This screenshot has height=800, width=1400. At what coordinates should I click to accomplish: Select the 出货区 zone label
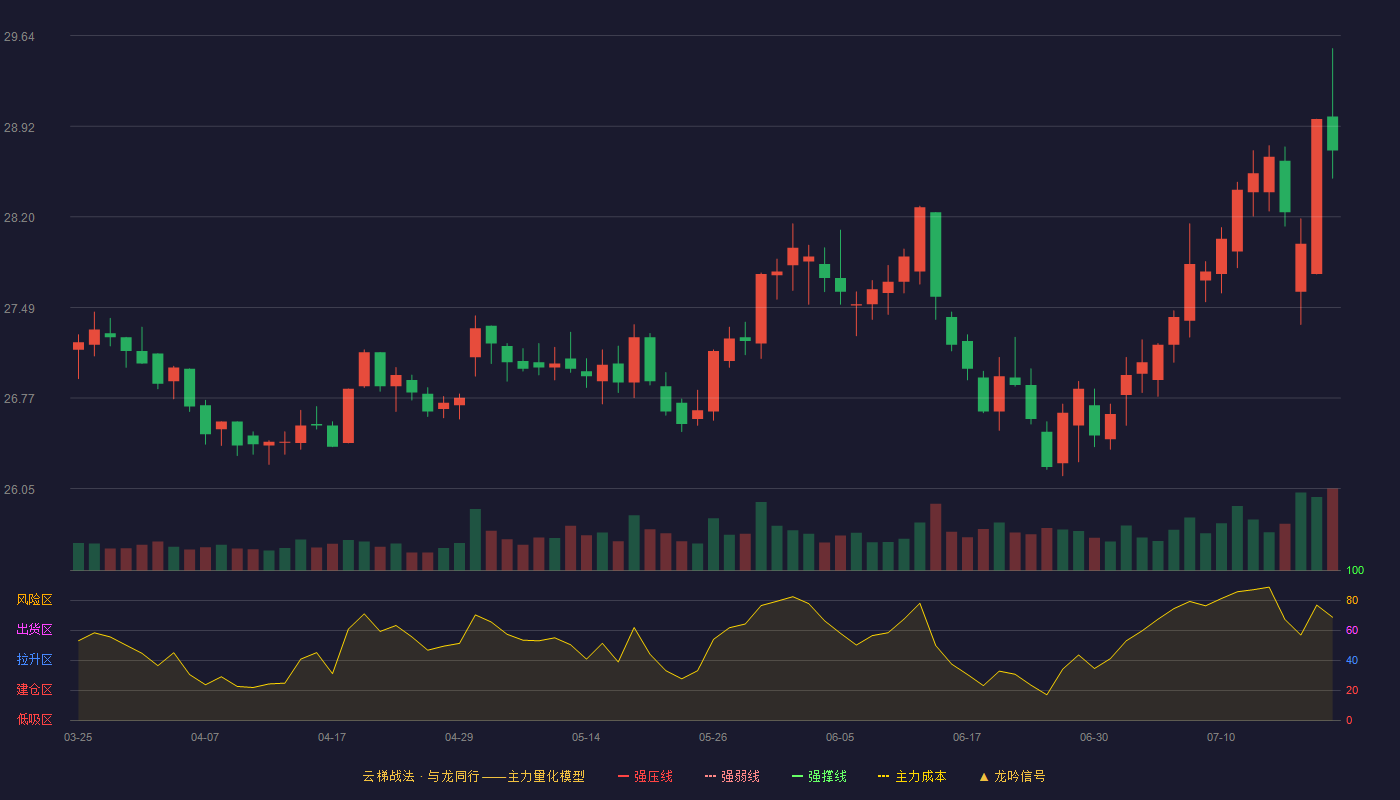click(x=34, y=630)
